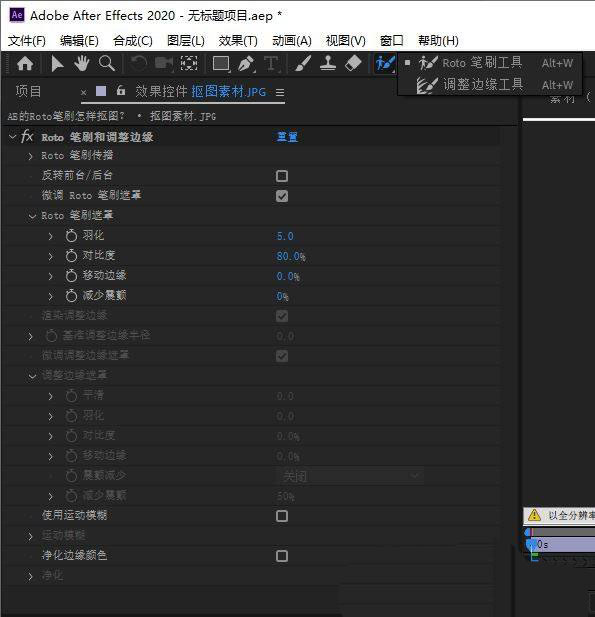Click the 减少震颤 value 0%
The height and width of the screenshot is (617, 595).
coord(282,296)
